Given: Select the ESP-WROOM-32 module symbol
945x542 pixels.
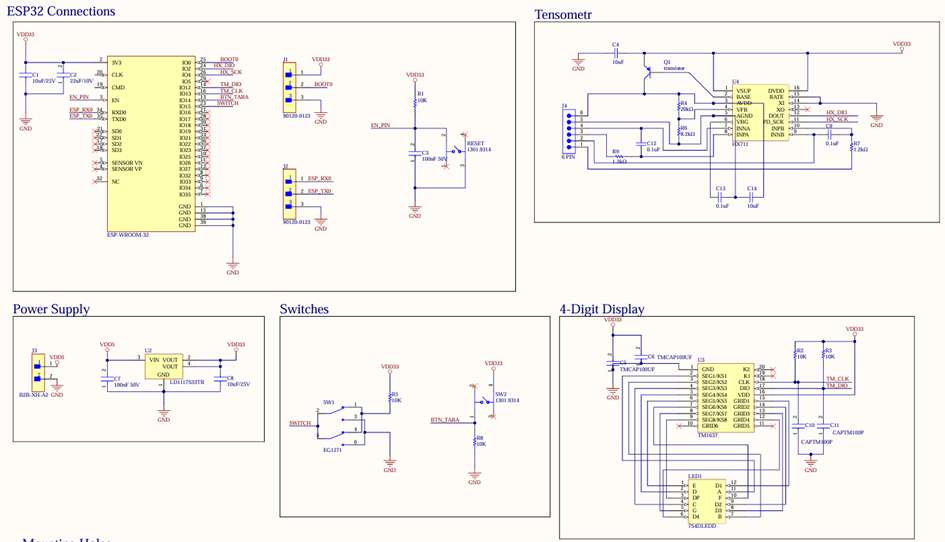Looking at the screenshot, I should (151, 144).
